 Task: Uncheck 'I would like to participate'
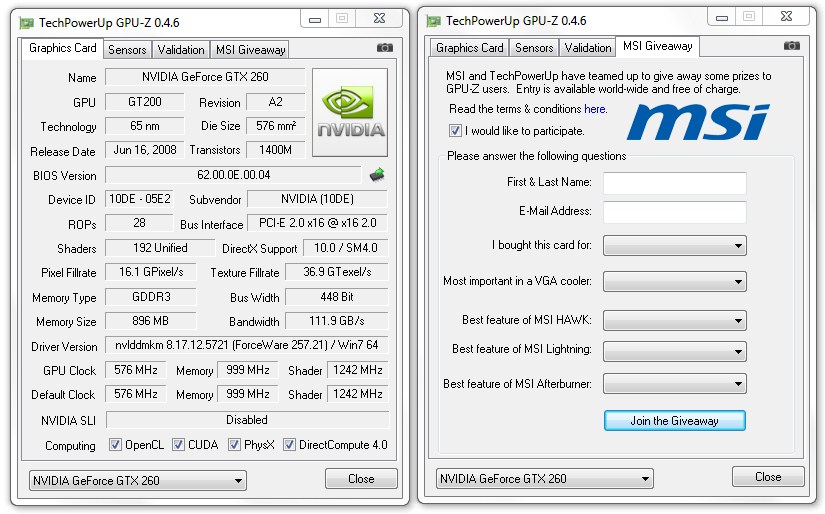[455, 130]
